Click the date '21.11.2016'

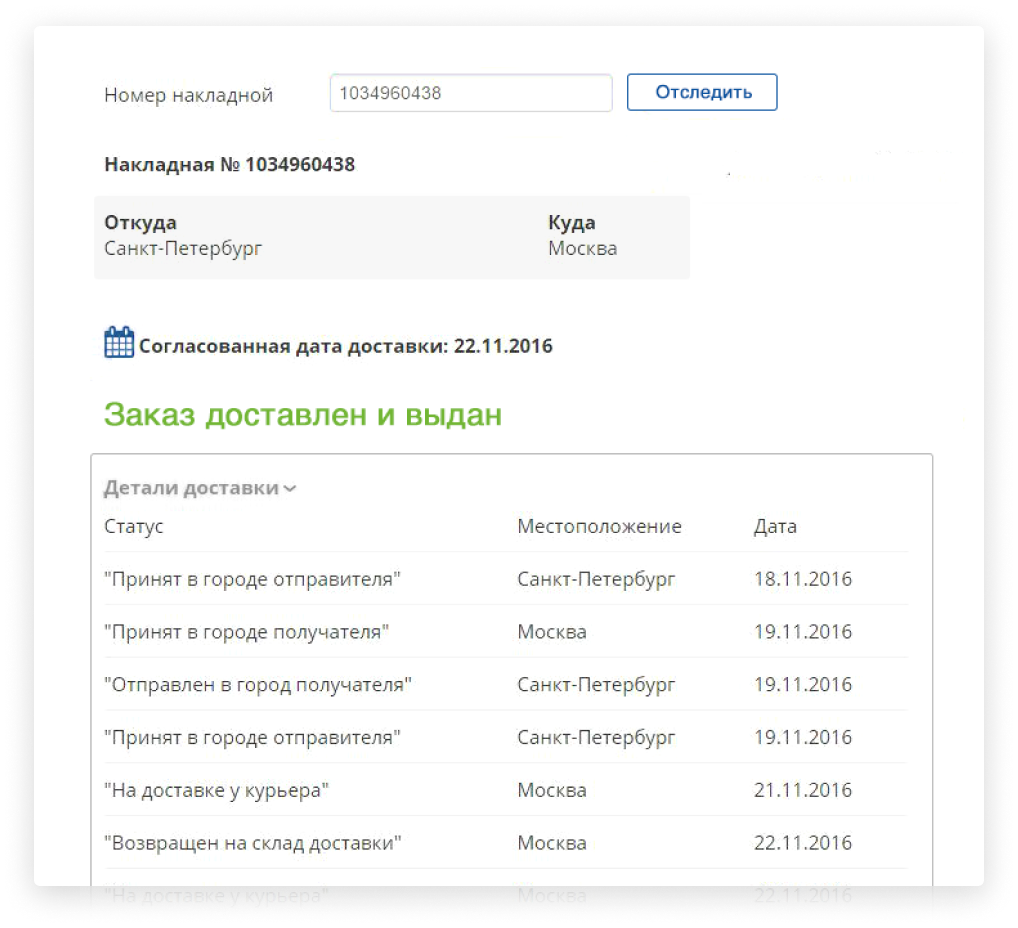click(x=802, y=790)
